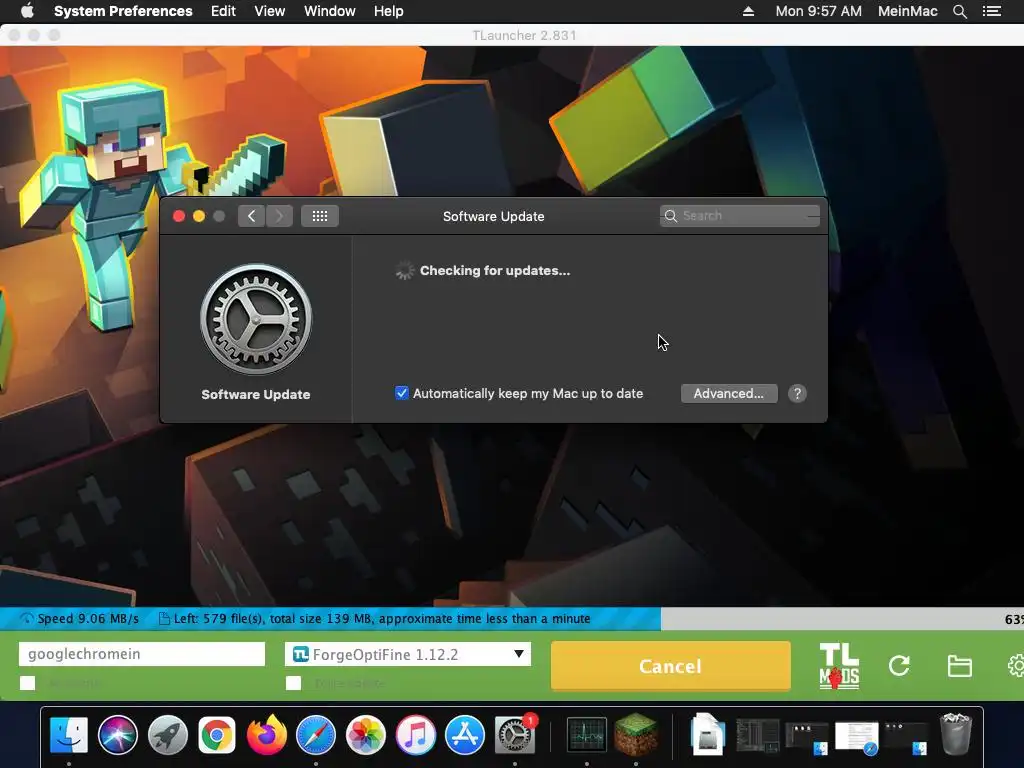Click the blue download progress bar
The width and height of the screenshot is (1024, 768).
point(330,618)
